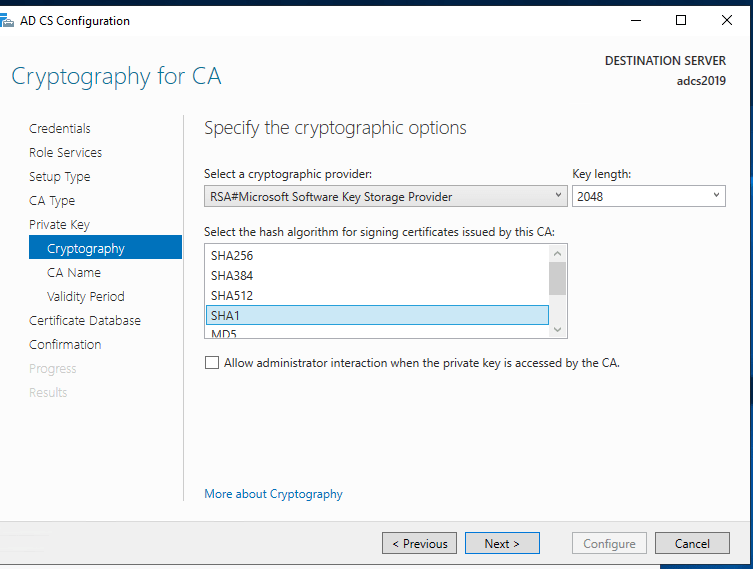Image resolution: width=753 pixels, height=569 pixels.
Task: Cancel the configuration wizard
Action: tap(692, 543)
